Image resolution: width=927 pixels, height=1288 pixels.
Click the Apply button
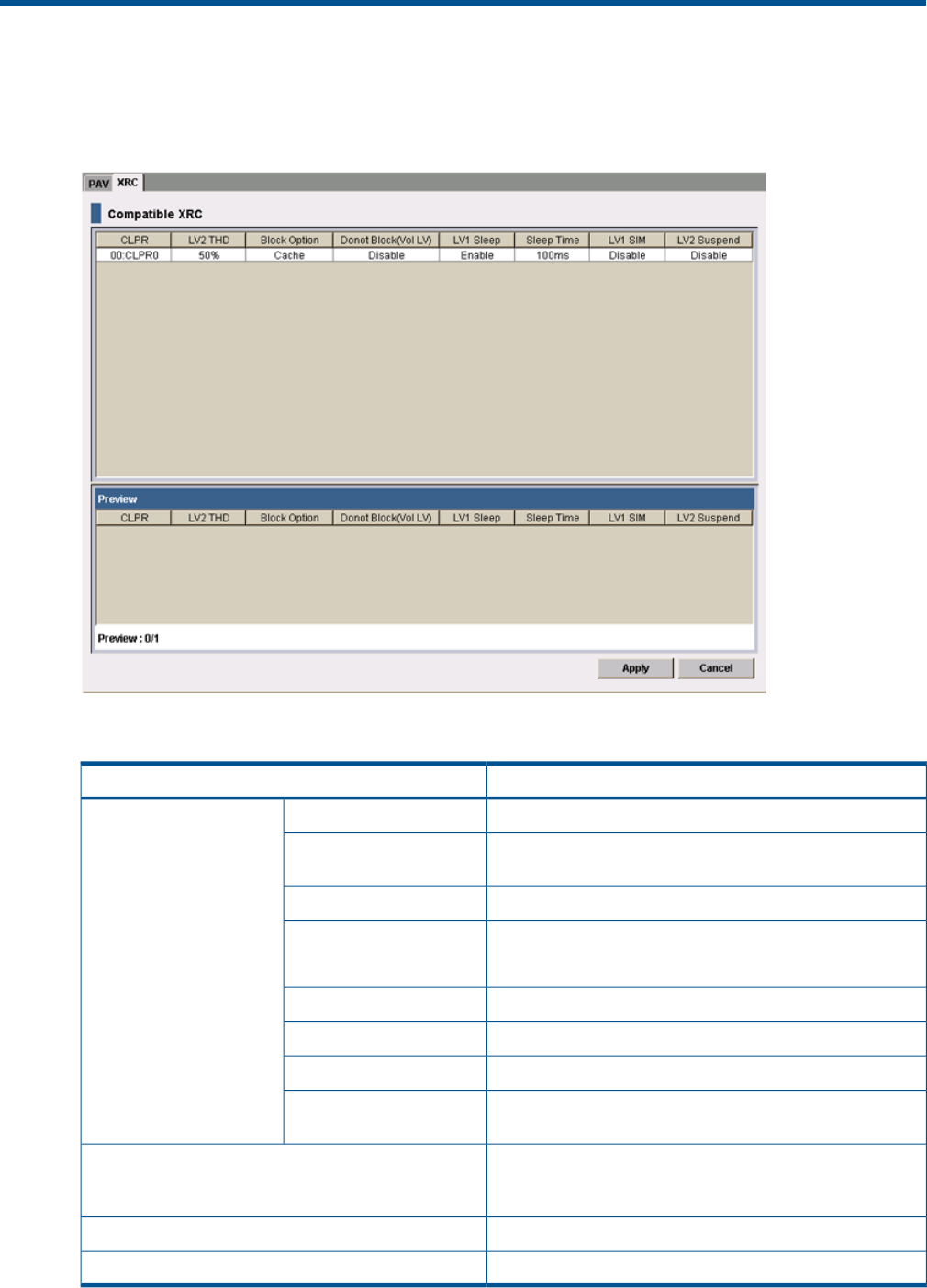(x=635, y=668)
